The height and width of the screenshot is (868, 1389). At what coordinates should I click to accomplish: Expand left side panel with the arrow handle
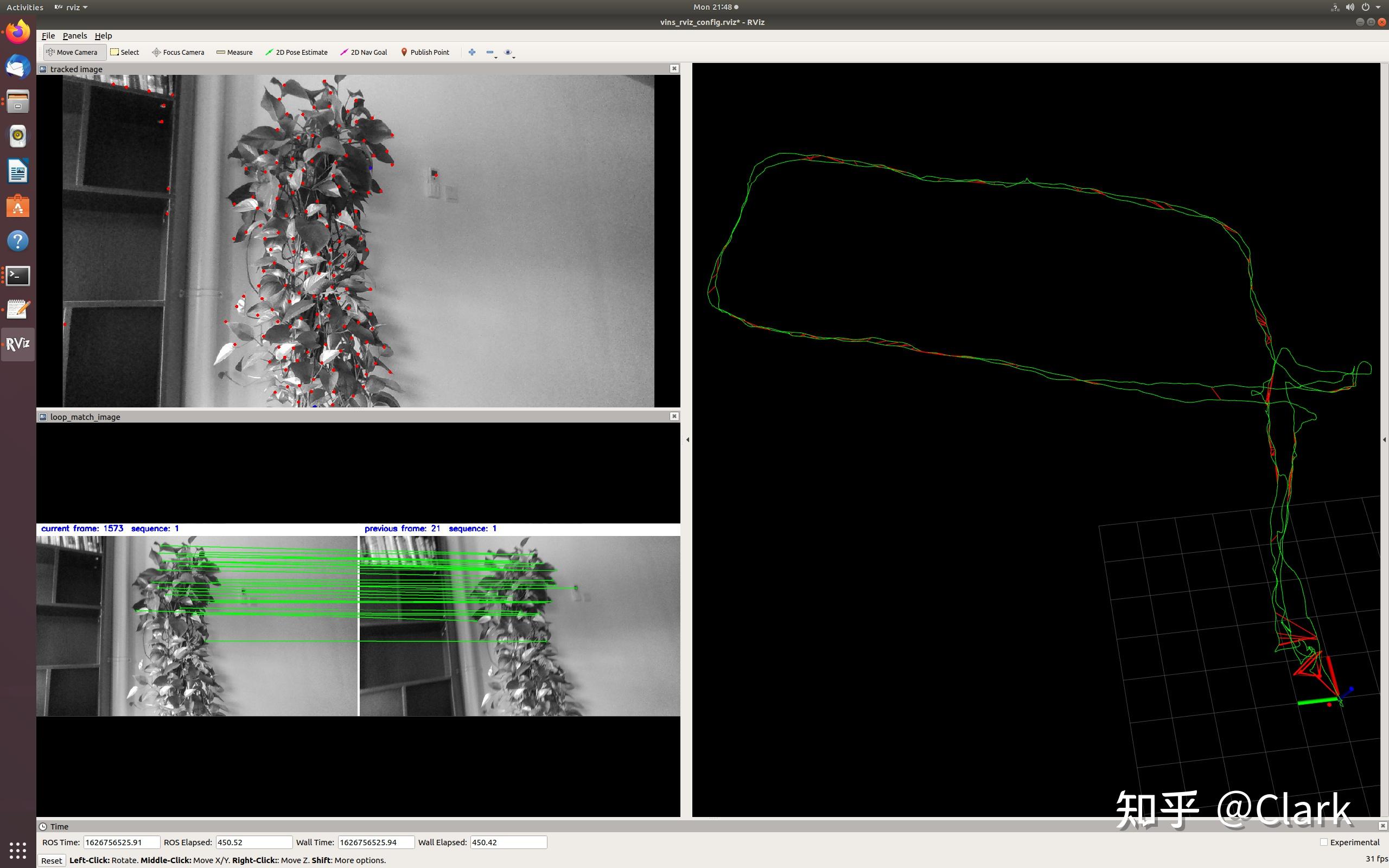click(687, 440)
